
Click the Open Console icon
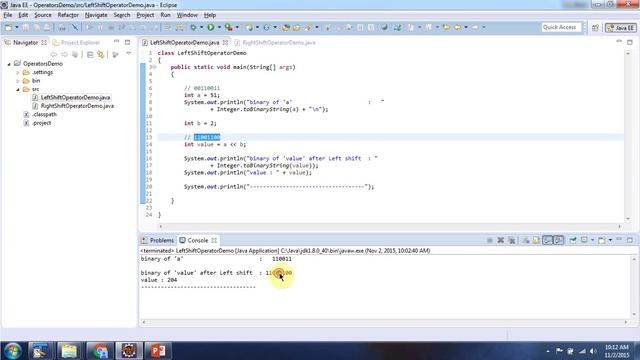pos(602,240)
